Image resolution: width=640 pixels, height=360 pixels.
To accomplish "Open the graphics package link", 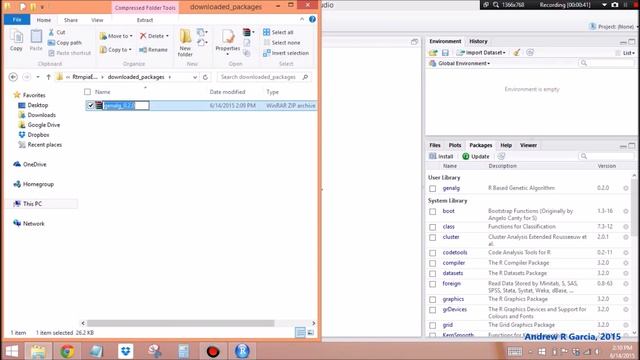I will pyautogui.click(x=453, y=299).
